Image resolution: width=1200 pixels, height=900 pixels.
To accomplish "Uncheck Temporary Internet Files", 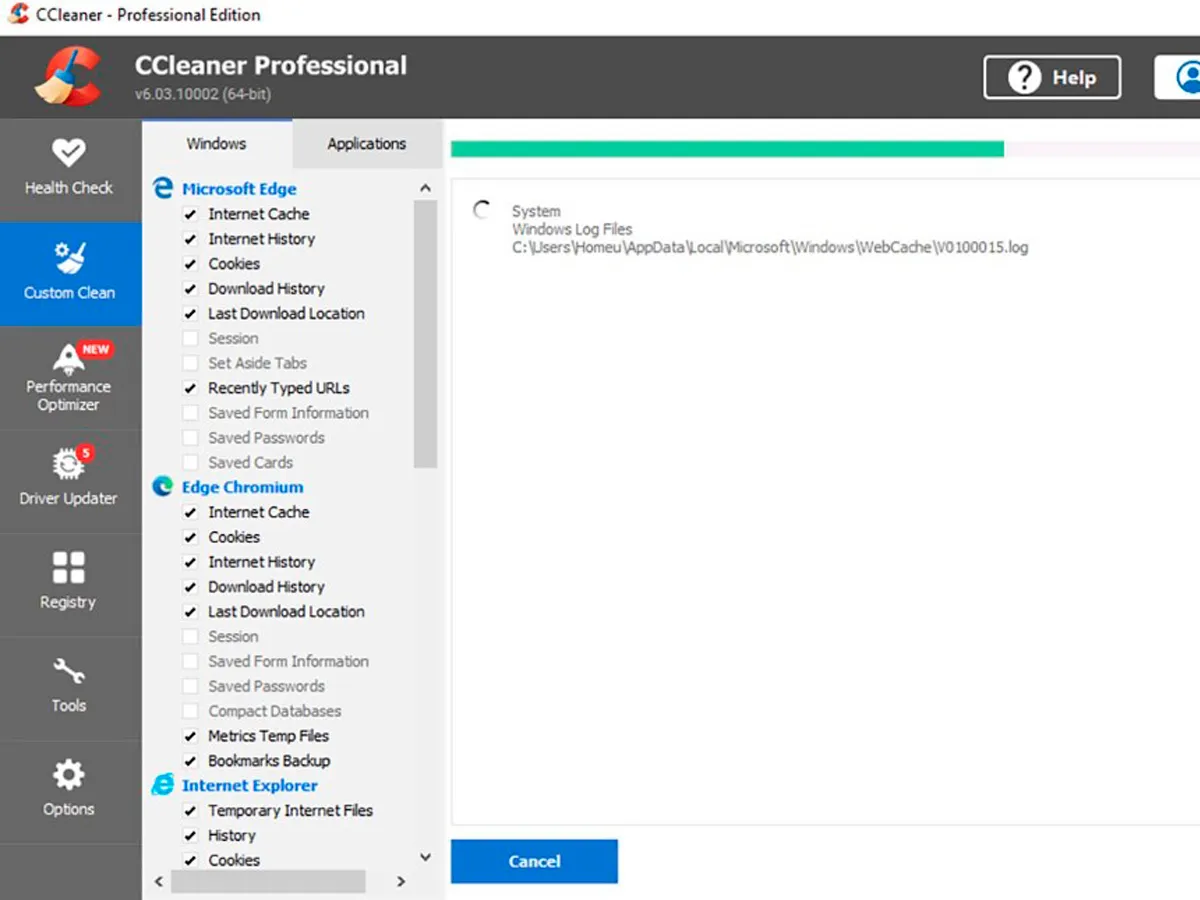I will coord(190,811).
